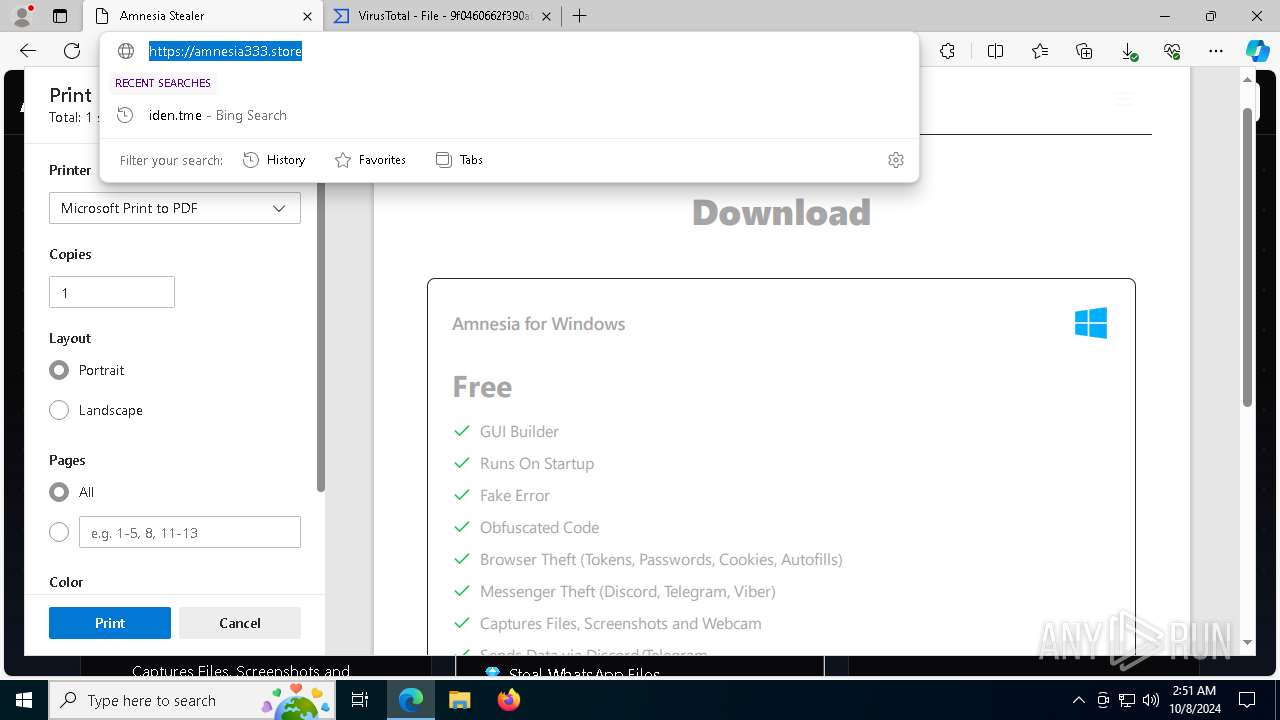Click the 'Obfuscated Code' feature text

pyautogui.click(x=539, y=527)
